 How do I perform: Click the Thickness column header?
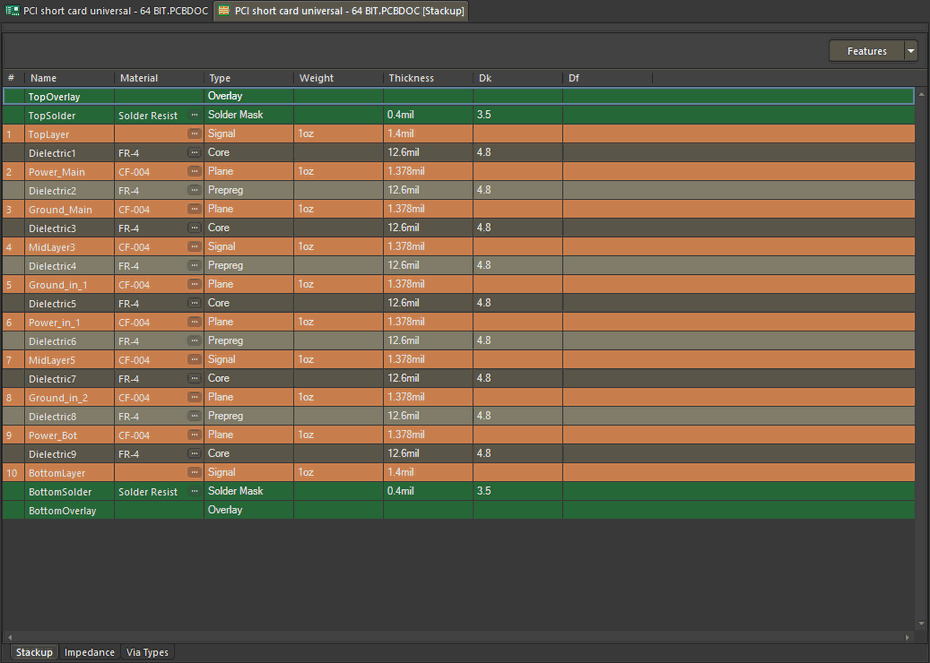point(428,78)
